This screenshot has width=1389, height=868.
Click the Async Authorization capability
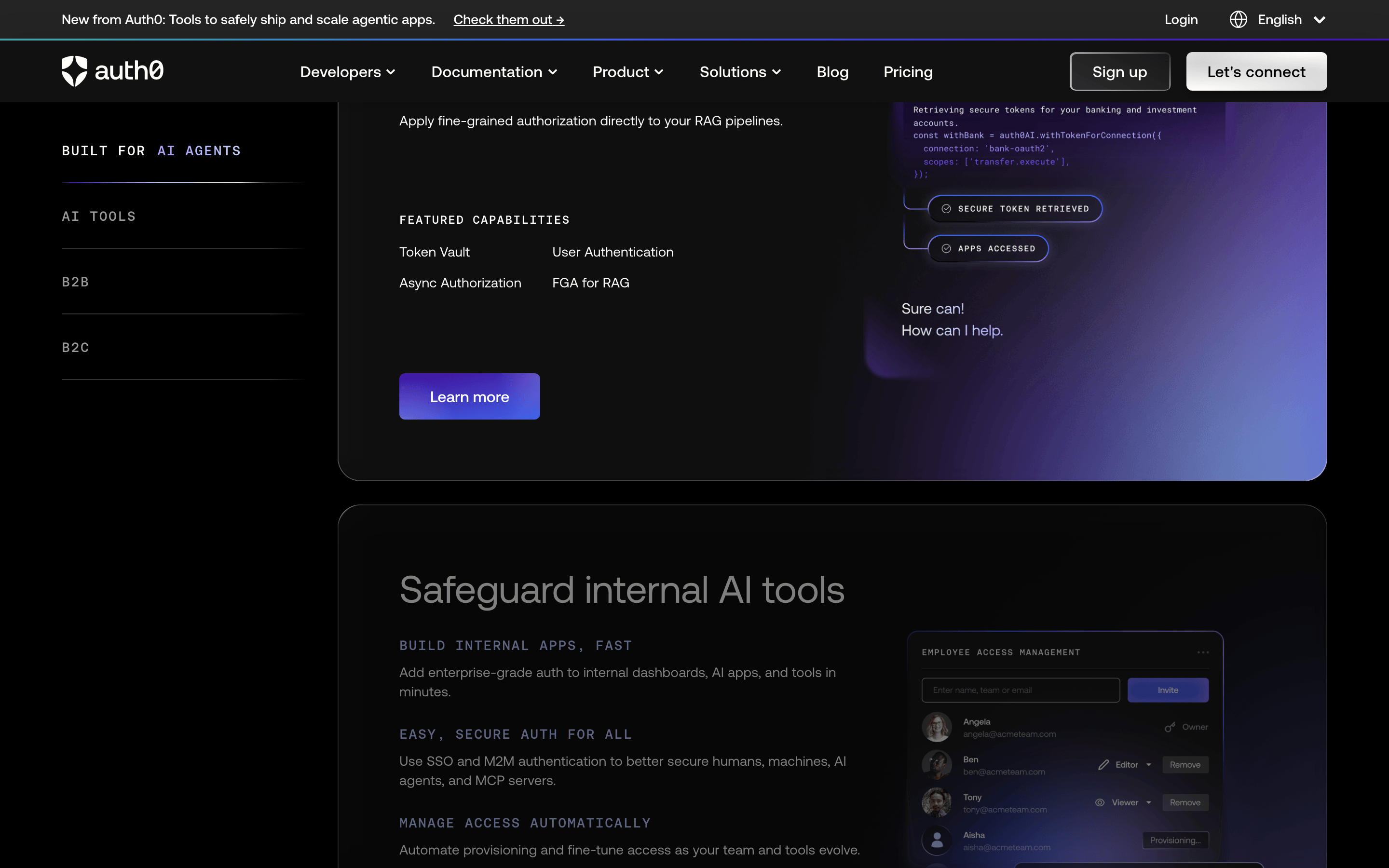coord(460,283)
